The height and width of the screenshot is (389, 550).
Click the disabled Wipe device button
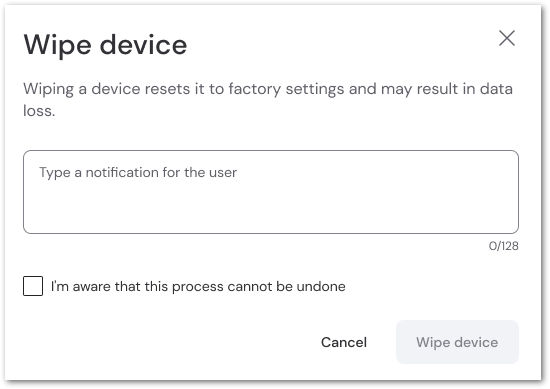[x=457, y=342]
